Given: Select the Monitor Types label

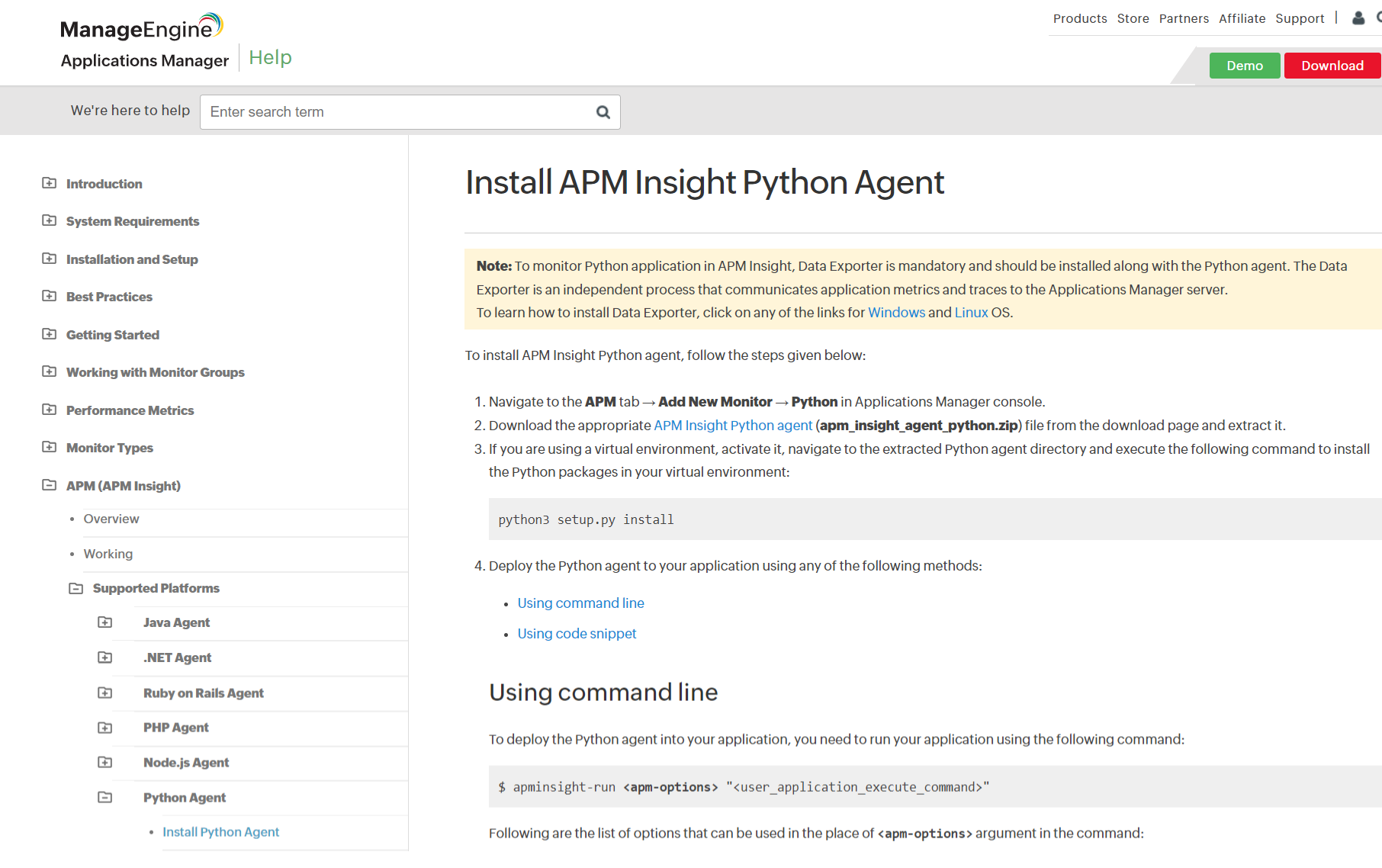Looking at the screenshot, I should (x=110, y=448).
